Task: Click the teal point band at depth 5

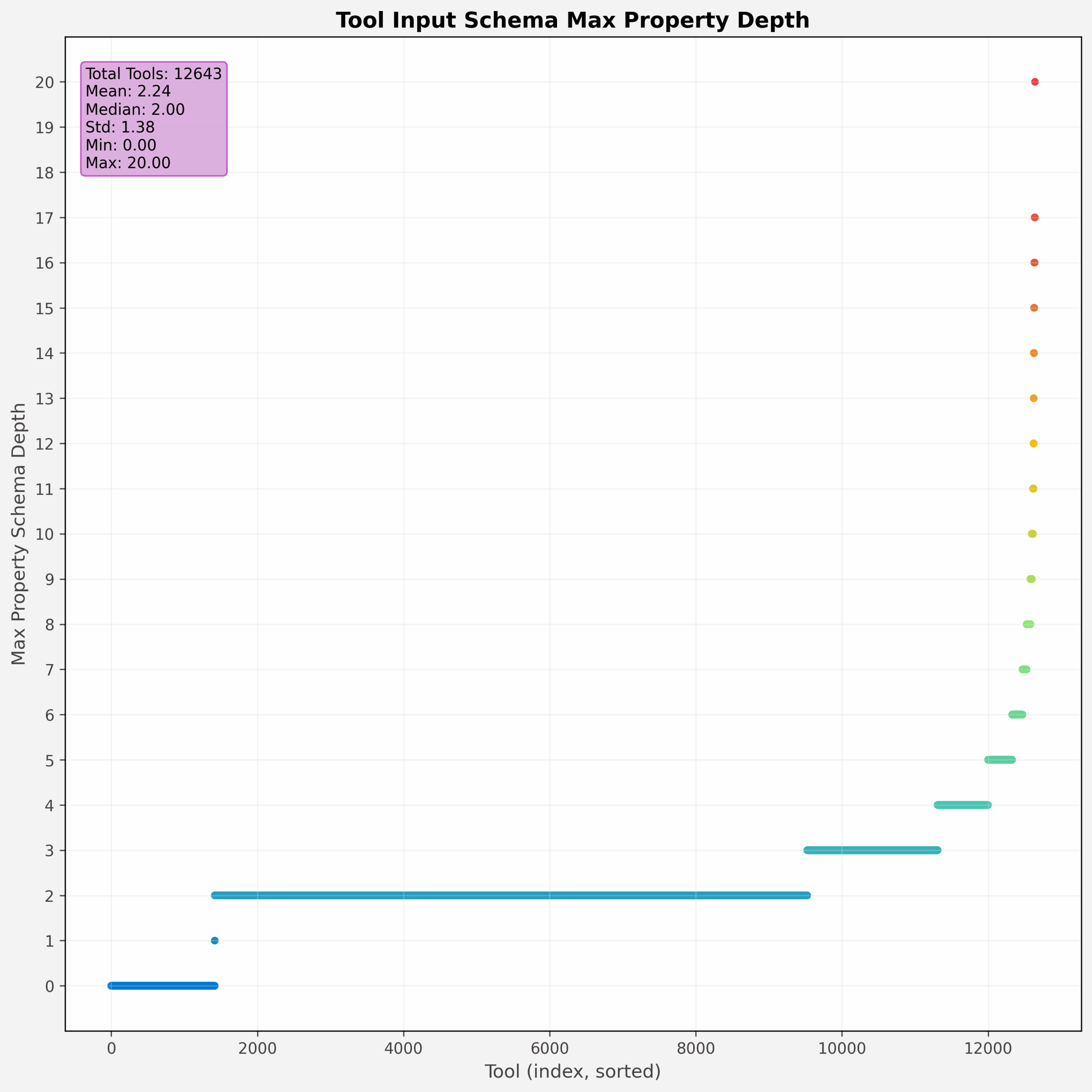Action: pyautogui.click(x=1000, y=760)
